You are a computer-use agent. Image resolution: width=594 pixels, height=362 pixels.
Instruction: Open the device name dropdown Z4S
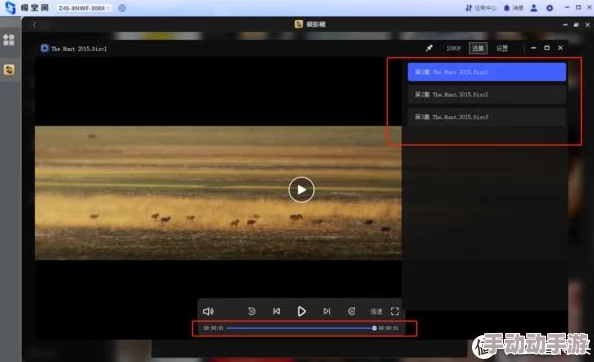point(83,8)
